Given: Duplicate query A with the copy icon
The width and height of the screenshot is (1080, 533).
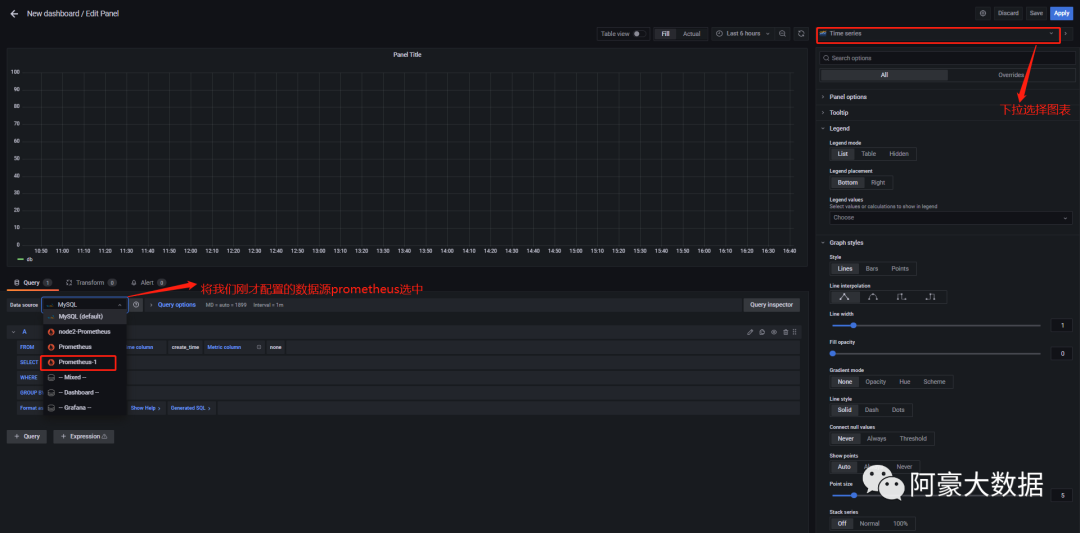Looking at the screenshot, I should pos(762,332).
